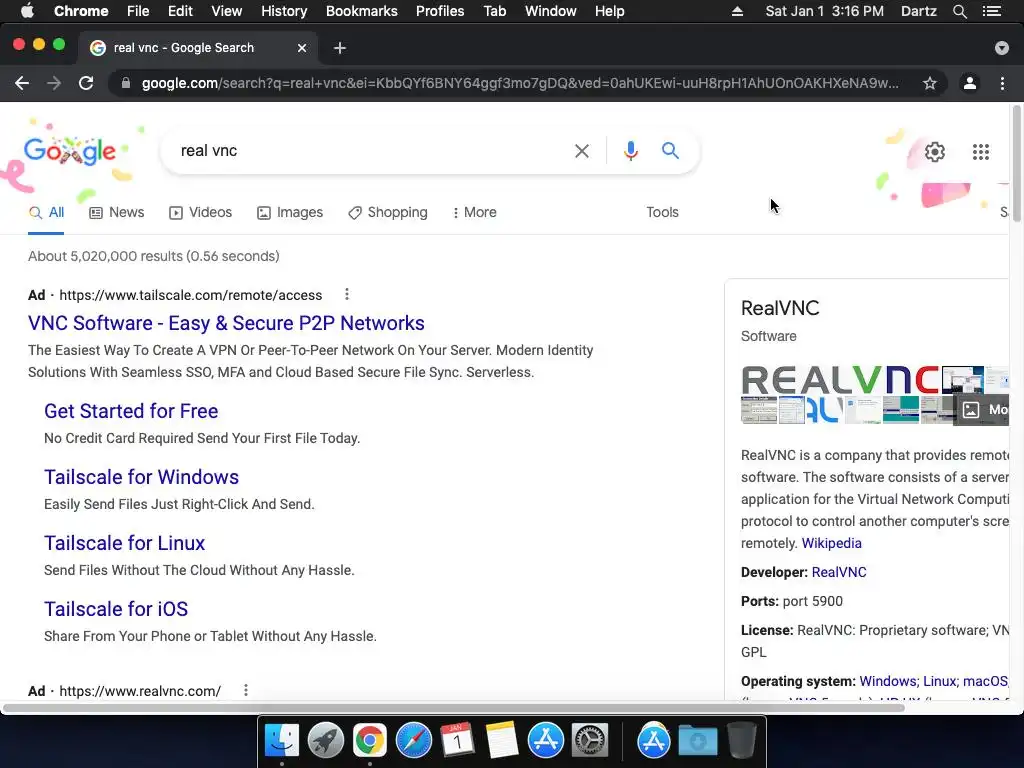Open the RealVNC developer link
This screenshot has width=1024, height=768.
pyautogui.click(x=839, y=572)
